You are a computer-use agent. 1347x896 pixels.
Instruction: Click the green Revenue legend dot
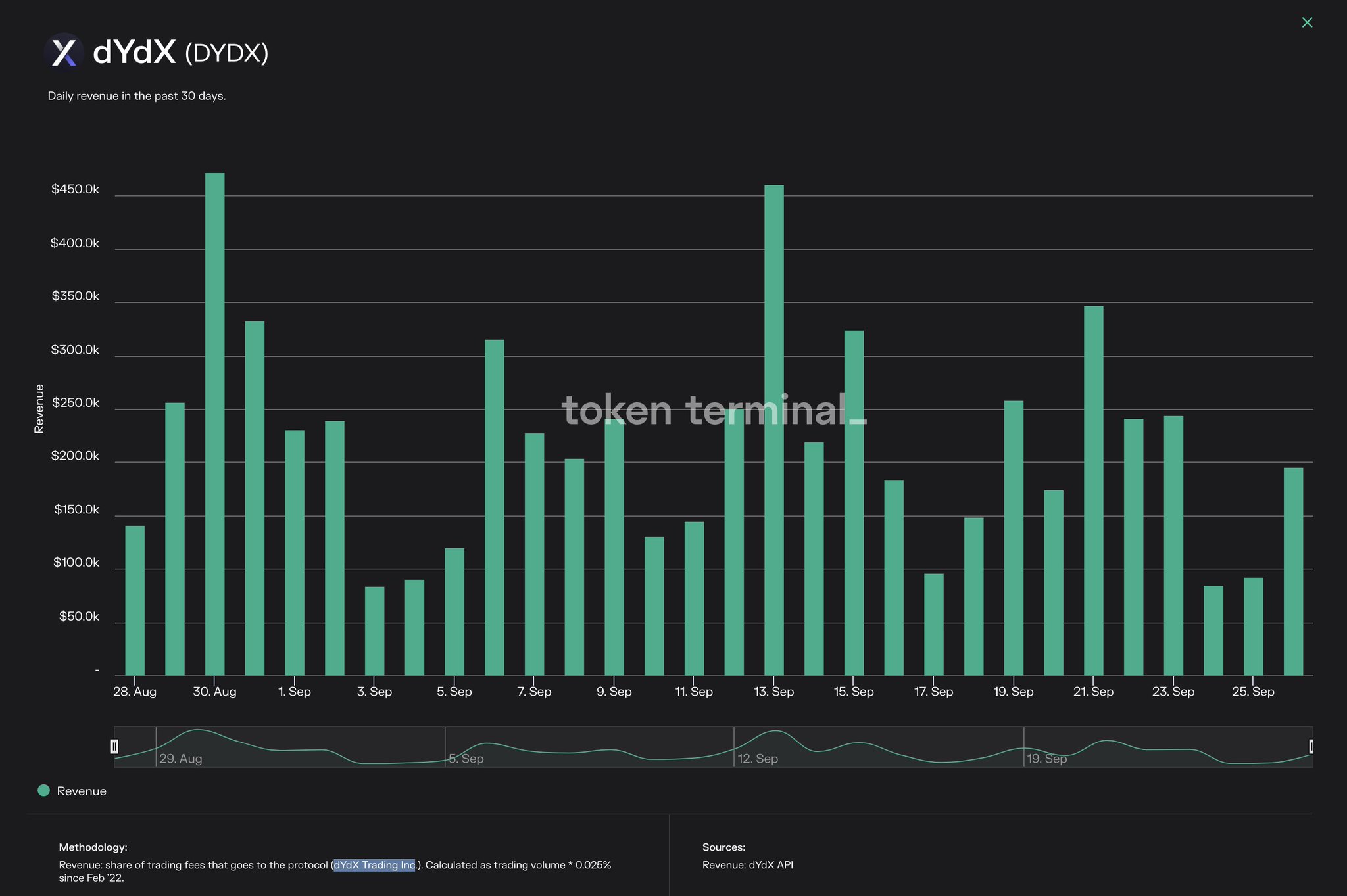tap(43, 790)
